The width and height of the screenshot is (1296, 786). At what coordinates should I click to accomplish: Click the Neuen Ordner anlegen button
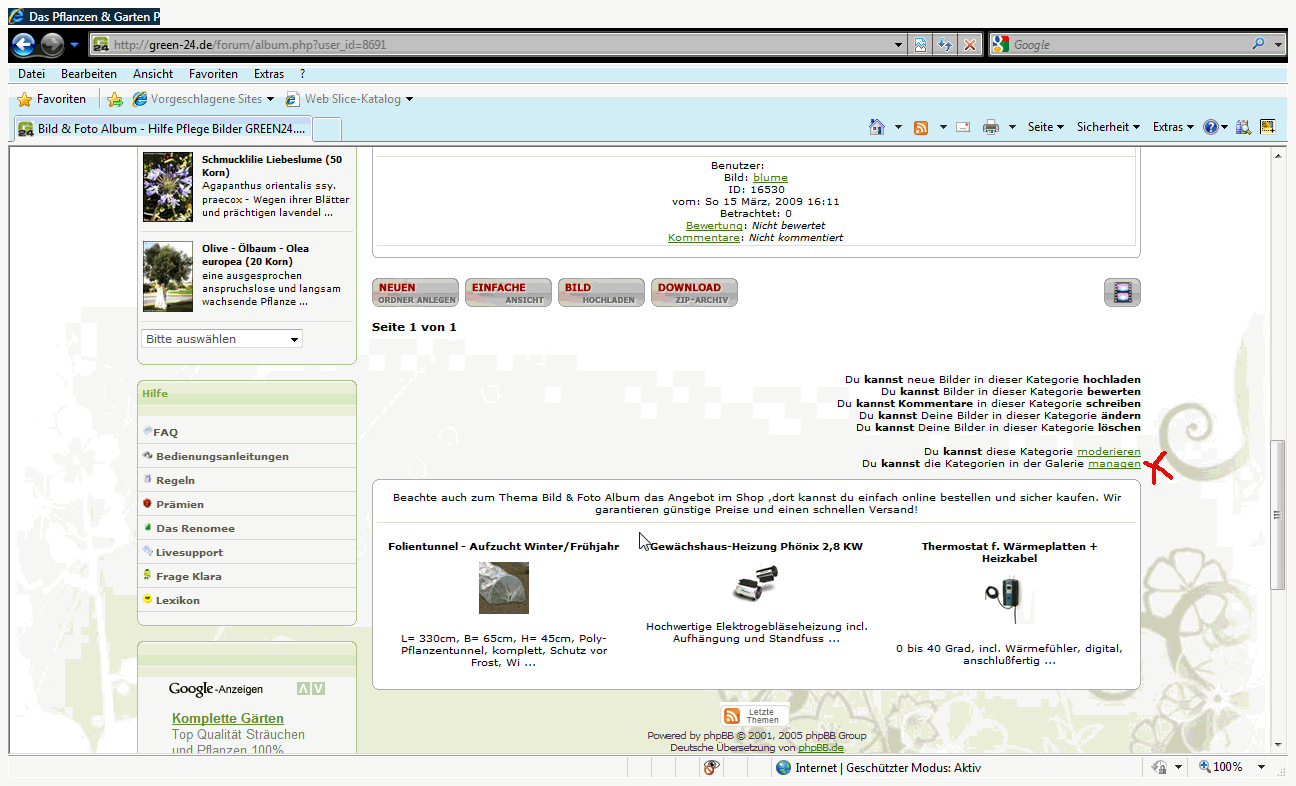point(415,293)
